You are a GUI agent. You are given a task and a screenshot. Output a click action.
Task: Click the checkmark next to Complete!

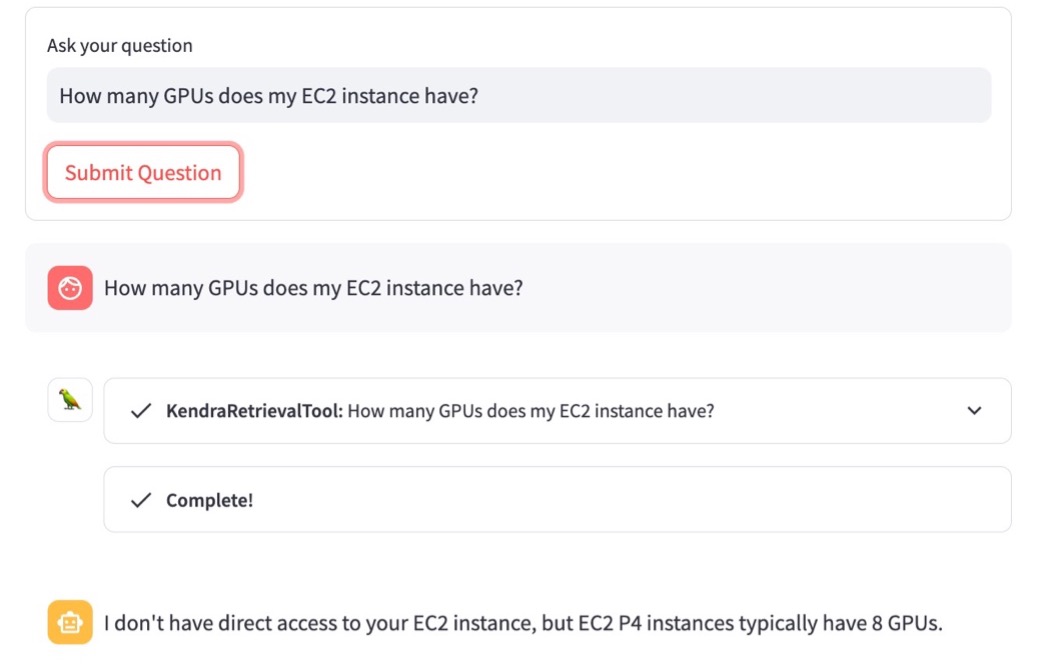pos(141,500)
